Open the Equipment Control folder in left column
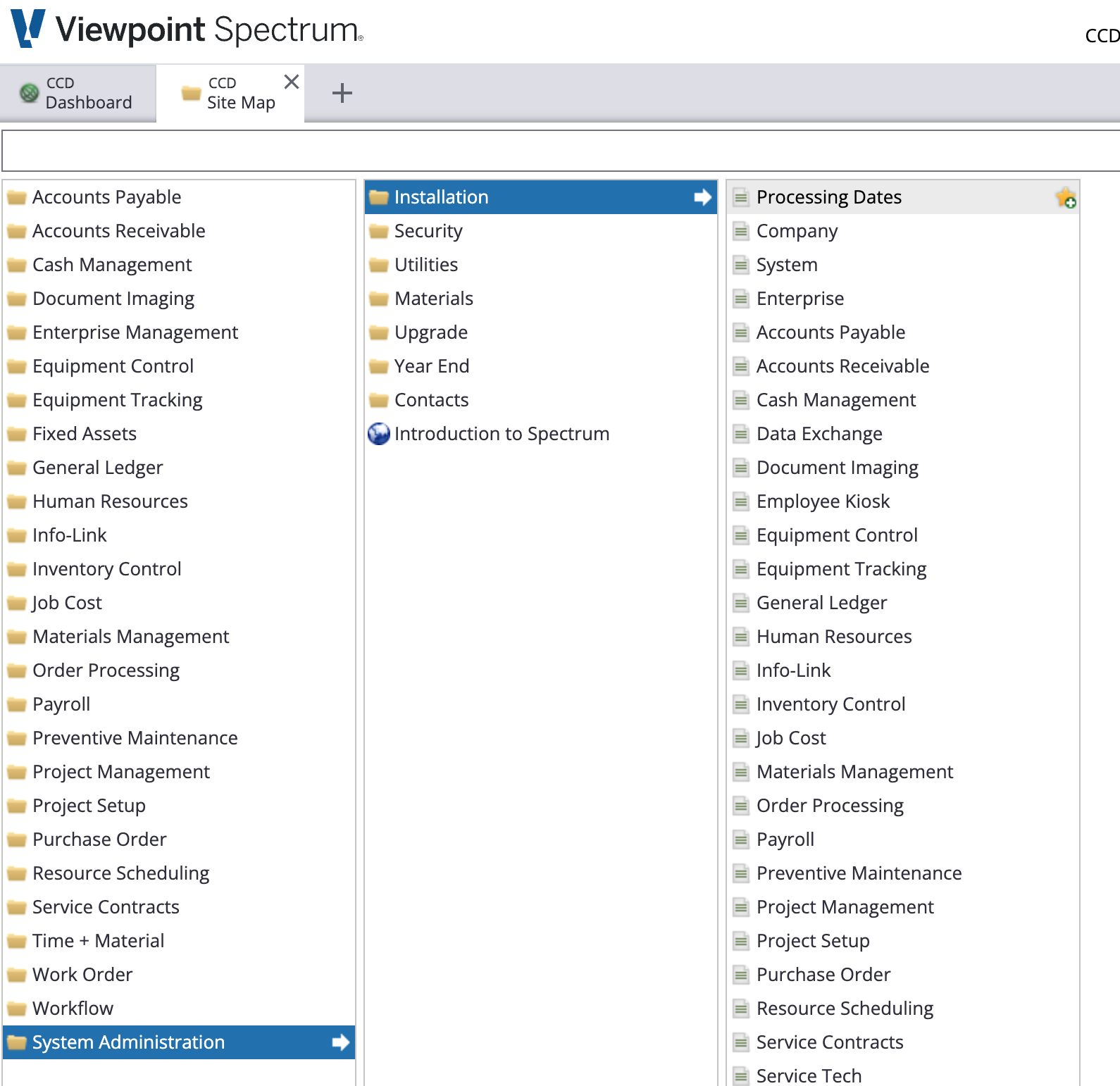This screenshot has height=1086, width=1120. 179,366
